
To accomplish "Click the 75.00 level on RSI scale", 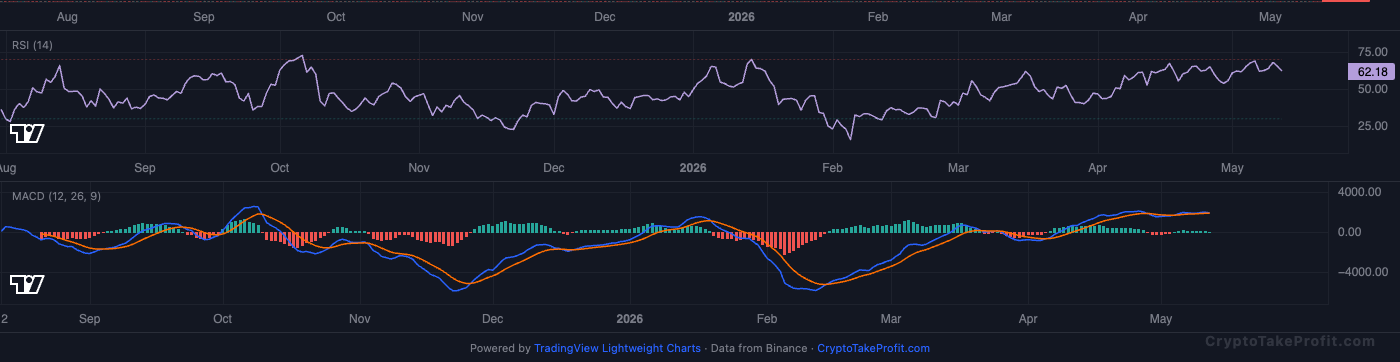I will (1372, 51).
